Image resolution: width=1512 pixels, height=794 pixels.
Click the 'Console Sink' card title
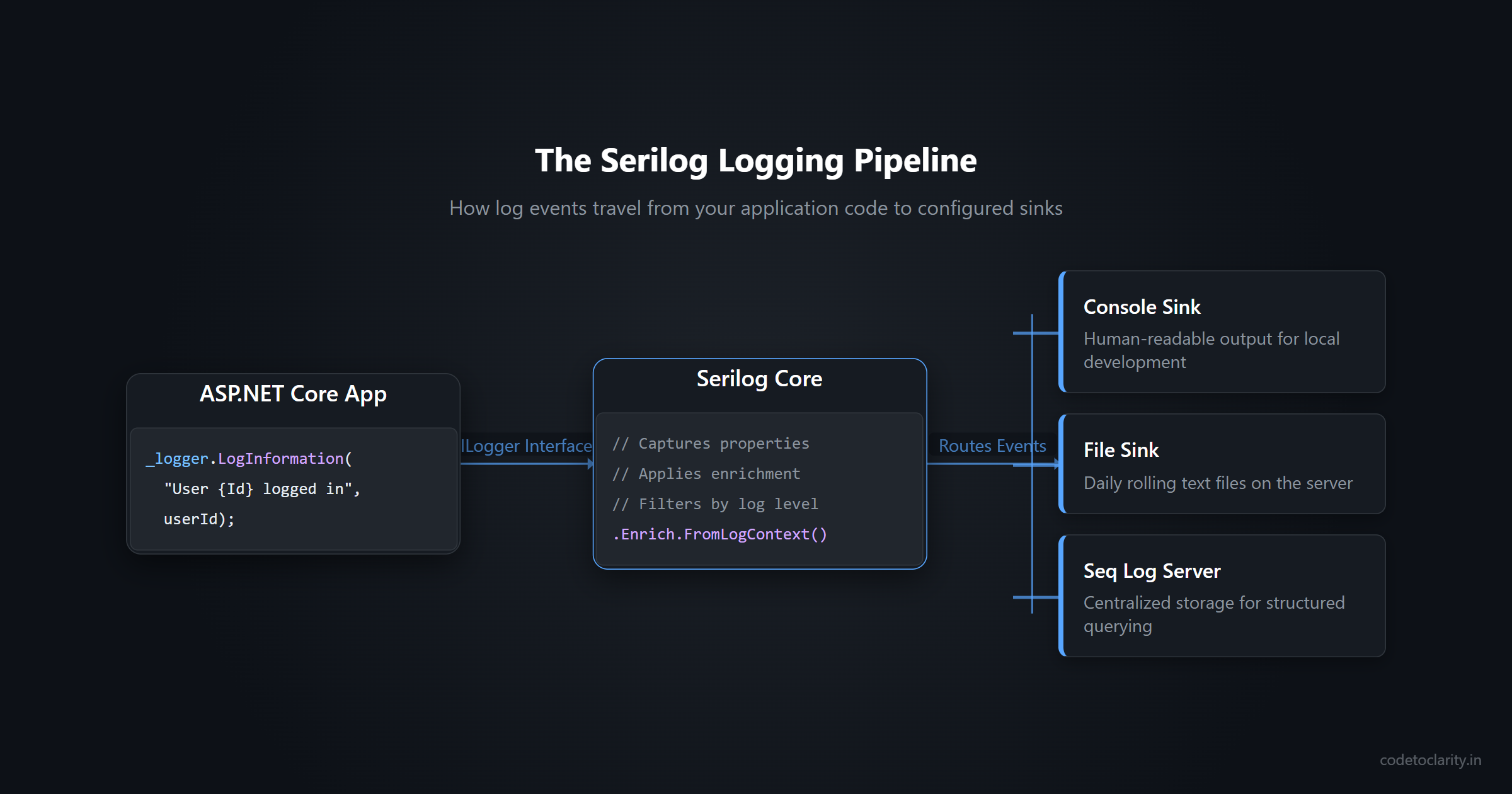1142,307
